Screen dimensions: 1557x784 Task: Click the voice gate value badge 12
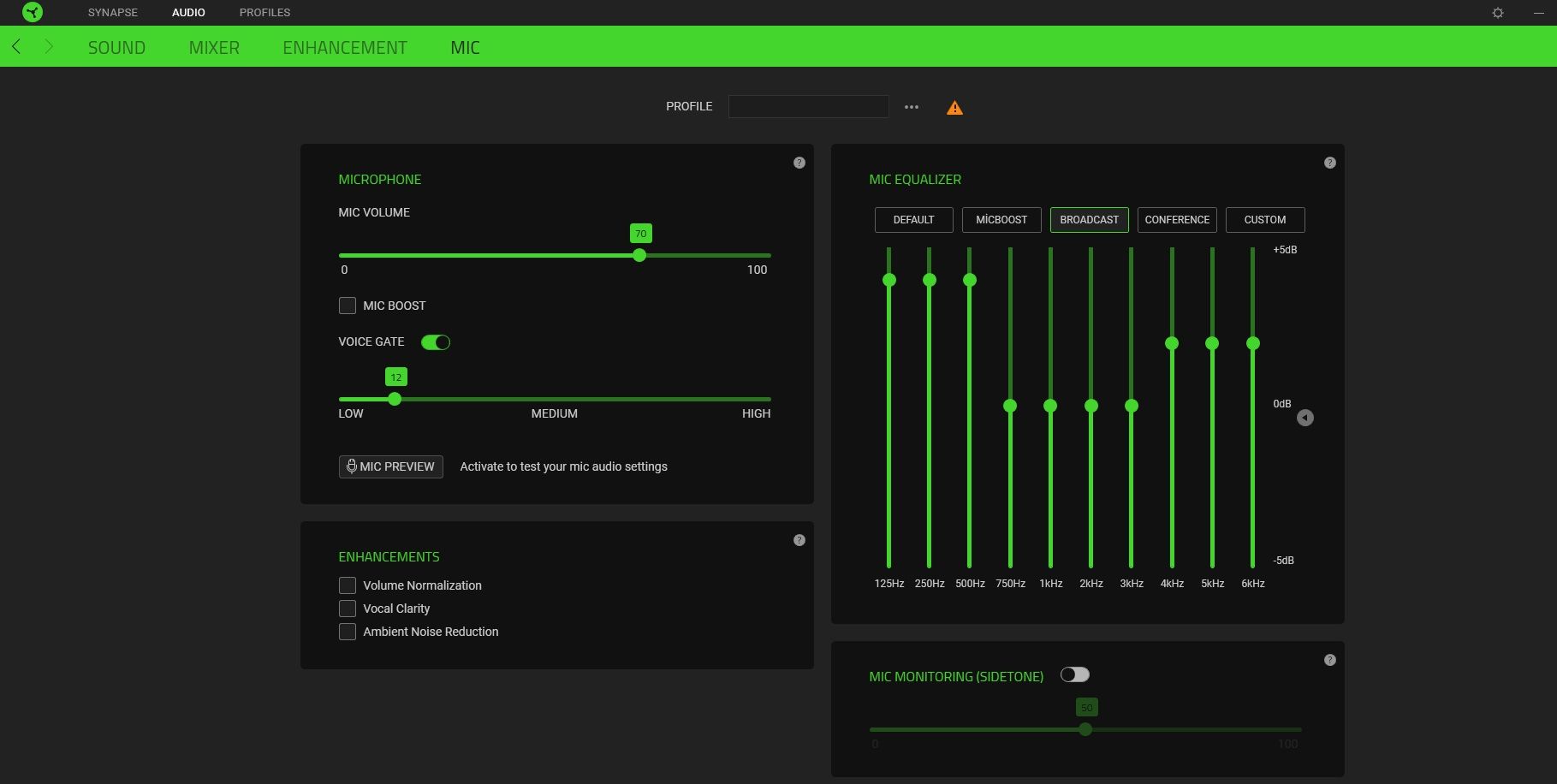click(x=395, y=377)
